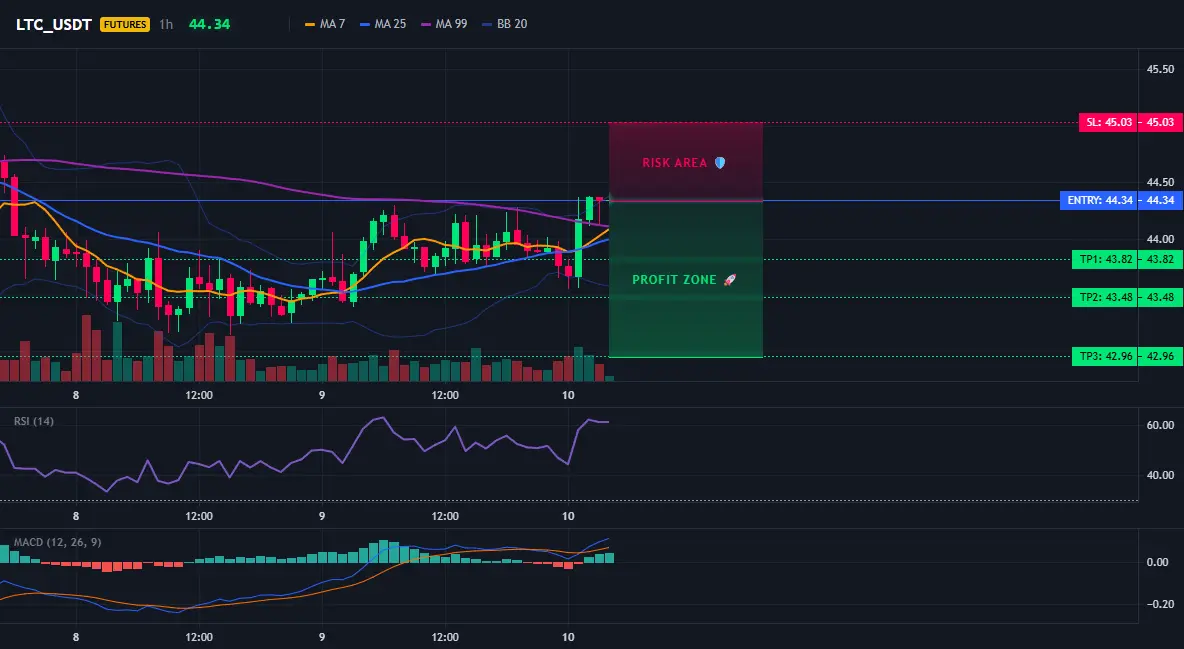
Task: Click the 44.00 price axis value
Action: pyautogui.click(x=1160, y=239)
